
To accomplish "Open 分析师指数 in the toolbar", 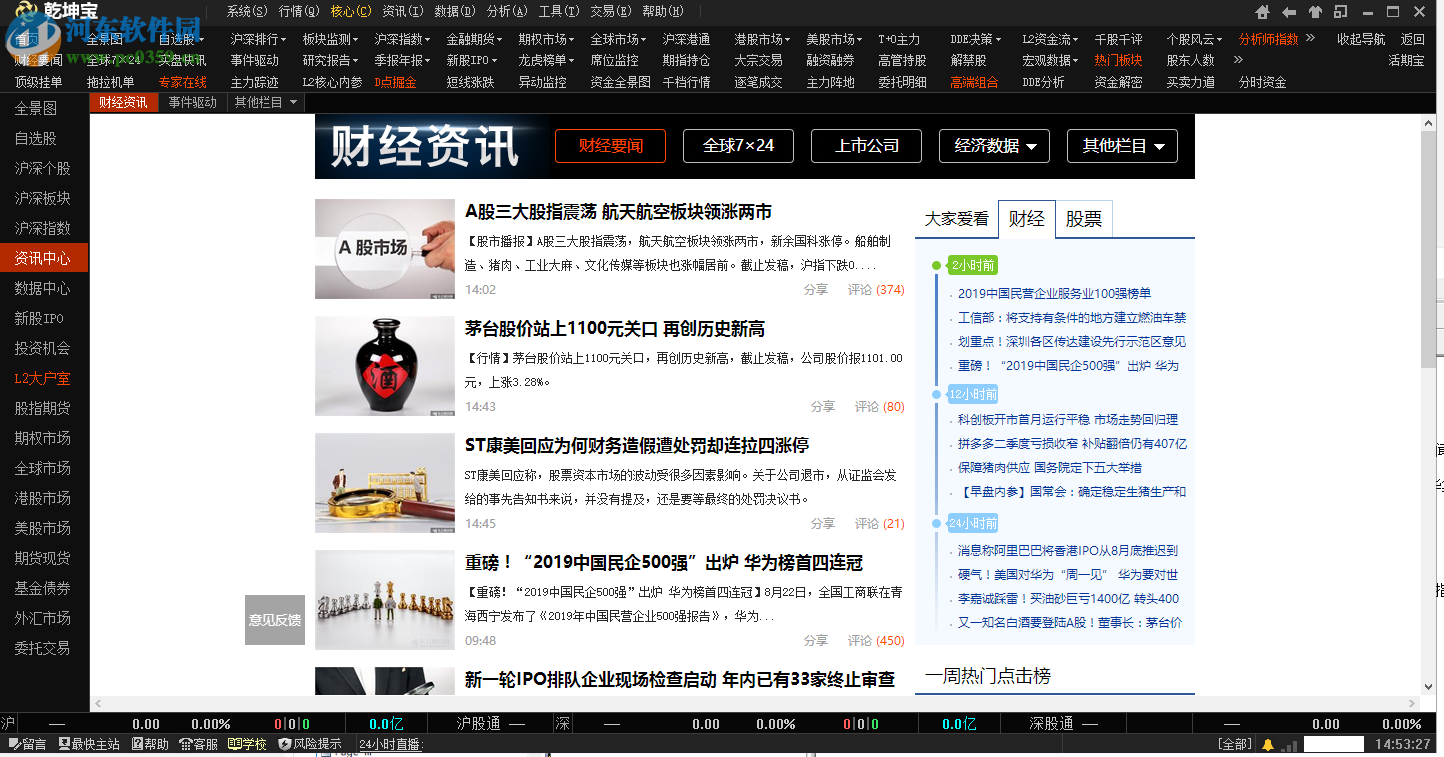I will (x=1269, y=39).
